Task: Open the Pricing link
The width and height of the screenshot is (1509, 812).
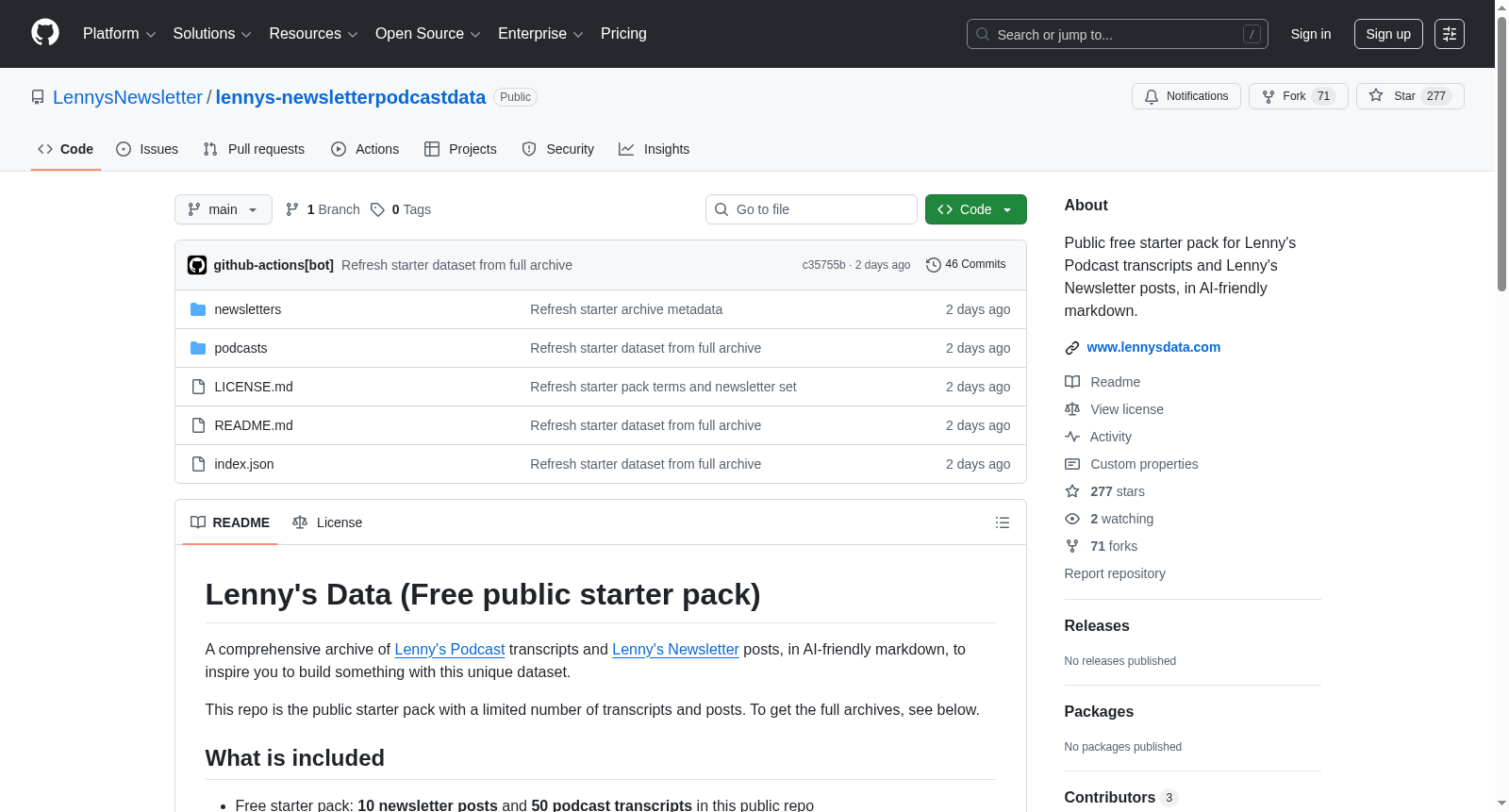Action: coord(623,34)
